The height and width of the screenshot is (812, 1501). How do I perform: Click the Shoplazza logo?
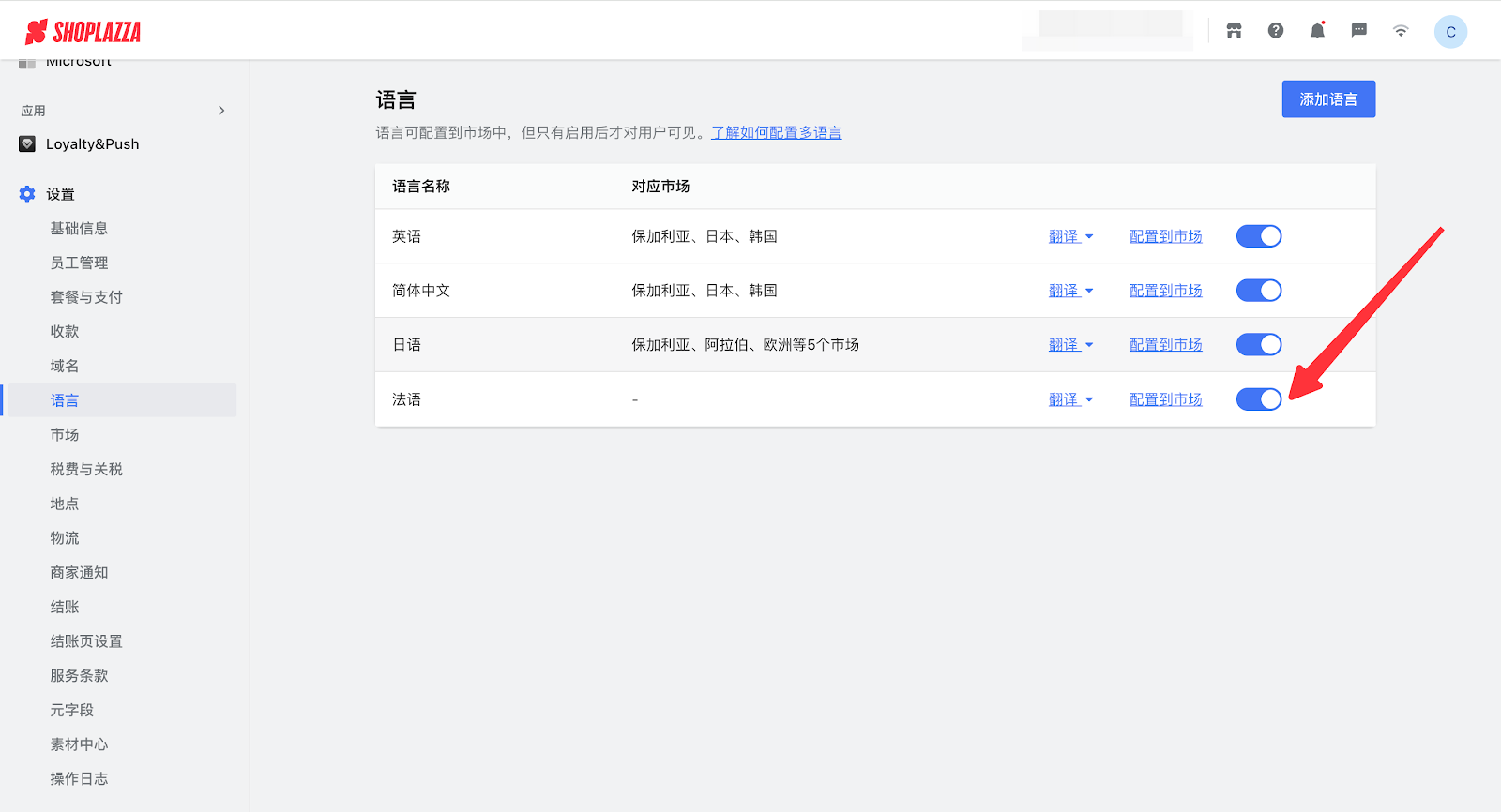coord(83,32)
